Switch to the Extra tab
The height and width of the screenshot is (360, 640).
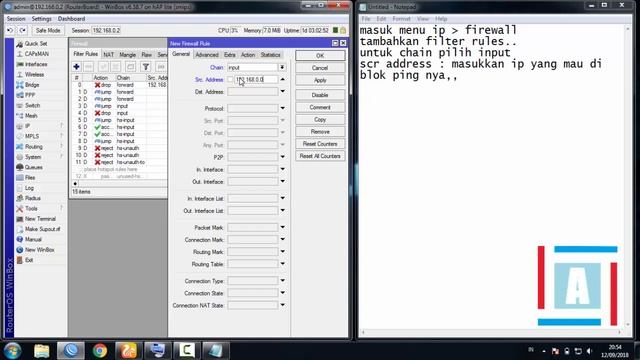tap(229, 55)
